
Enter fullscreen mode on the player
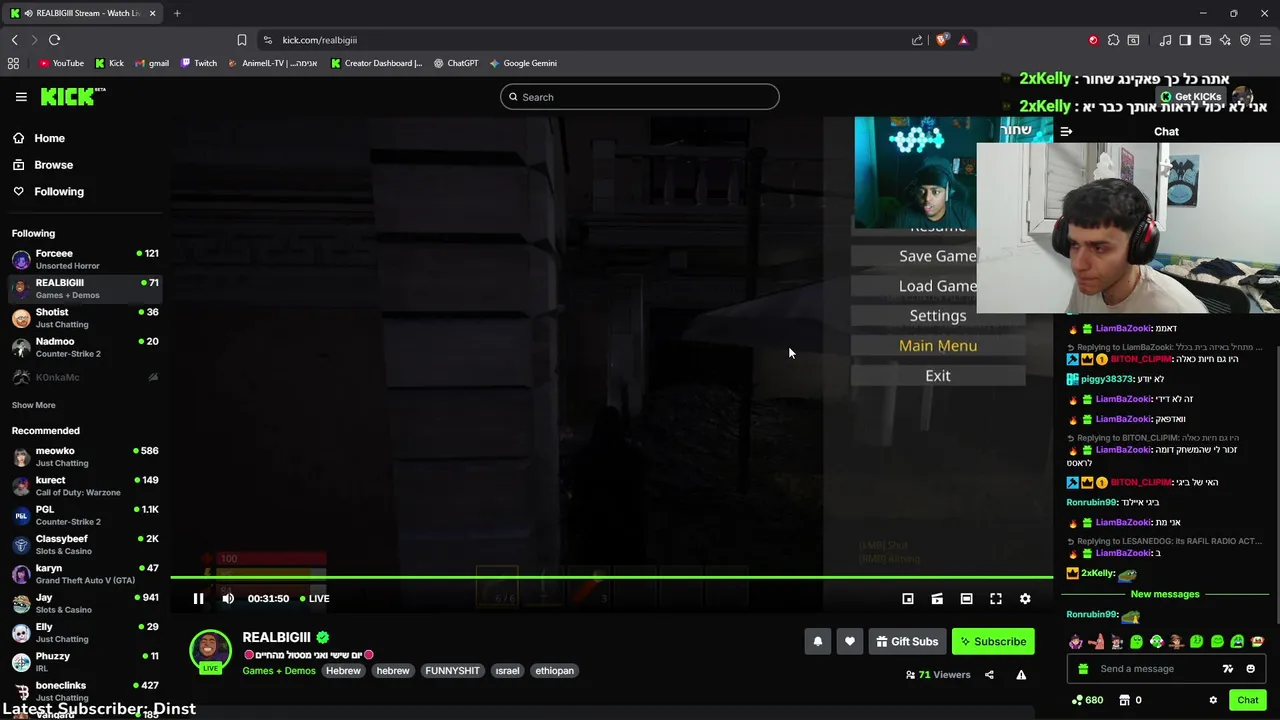coord(996,598)
